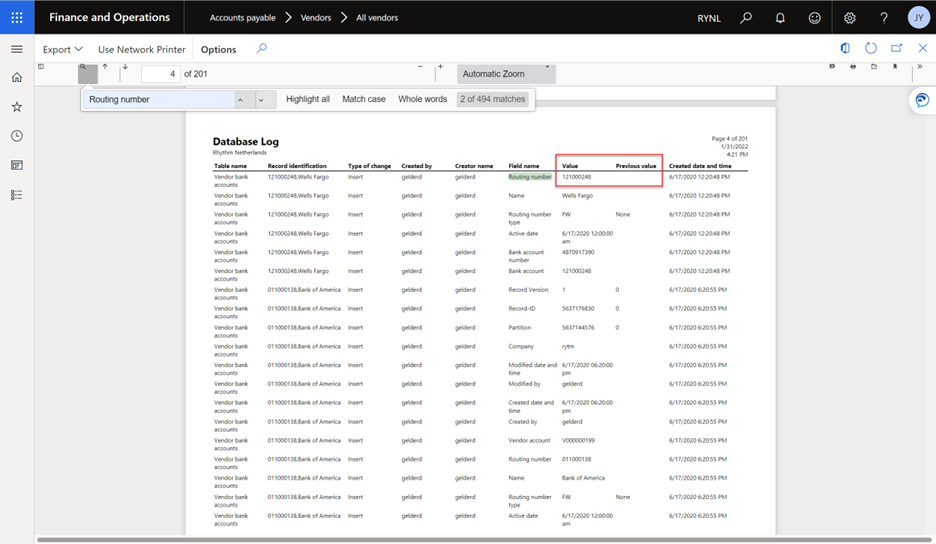Click the page number input field

pos(161,74)
